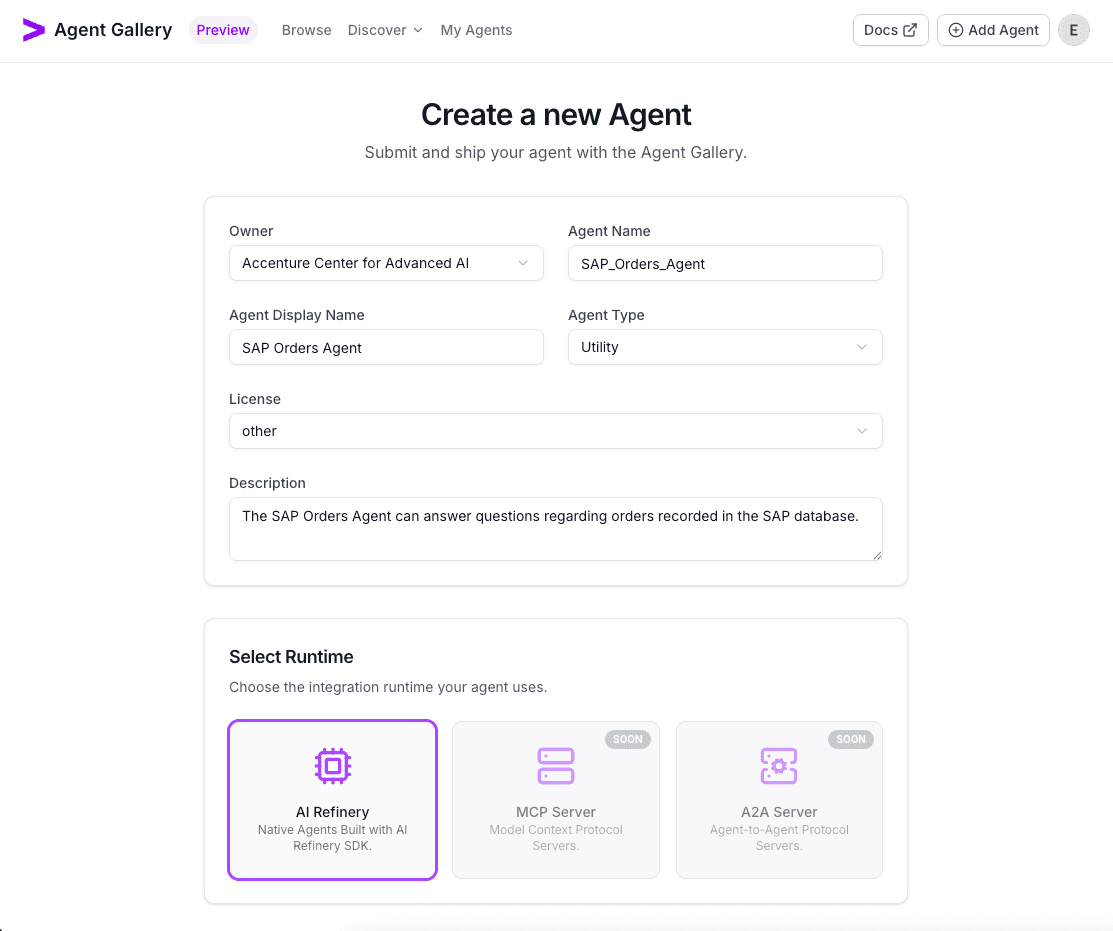Click the MCP Server stacked-servers icon

(x=555, y=766)
